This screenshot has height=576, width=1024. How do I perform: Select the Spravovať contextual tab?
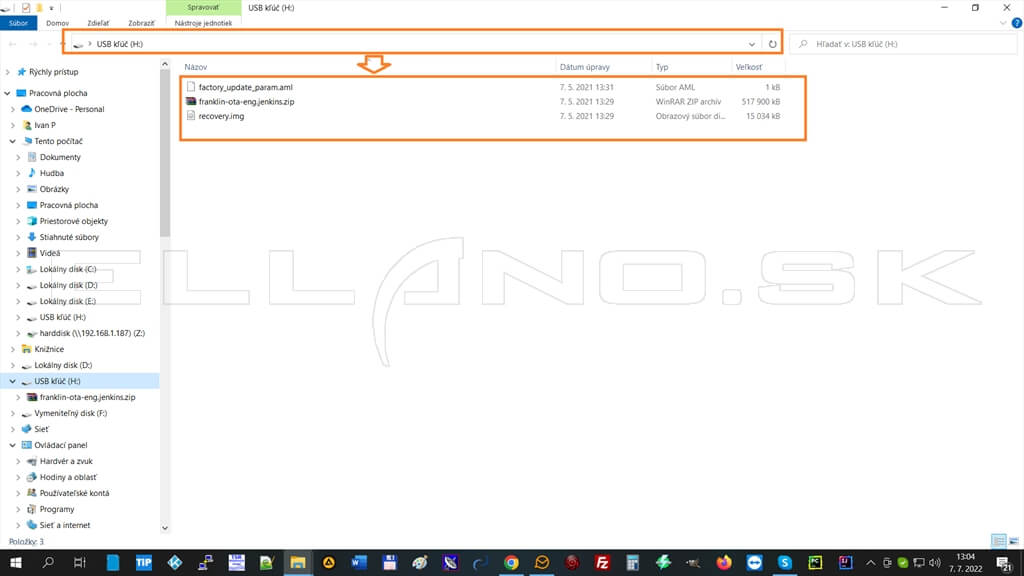point(203,7)
